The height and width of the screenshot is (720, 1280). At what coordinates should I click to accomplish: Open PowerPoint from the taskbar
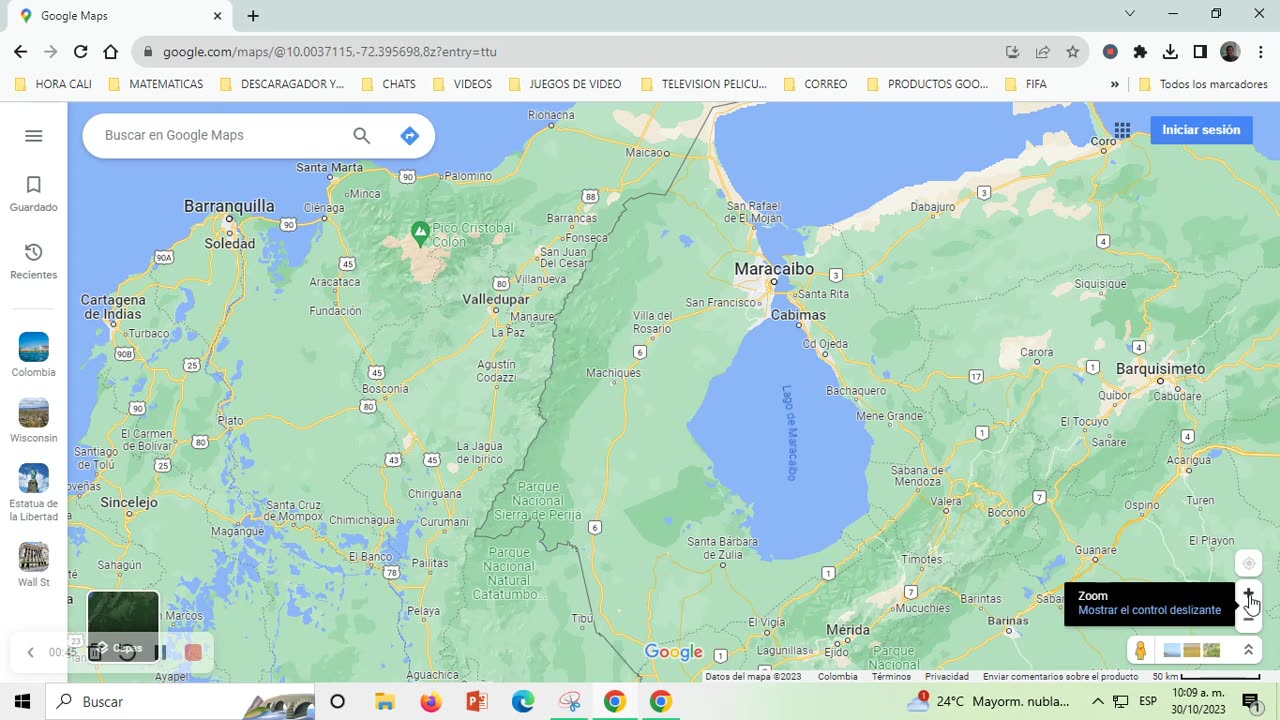point(477,702)
